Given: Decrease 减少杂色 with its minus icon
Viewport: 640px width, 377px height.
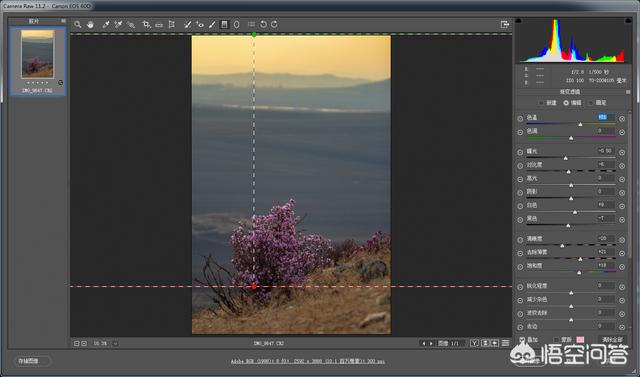Looking at the screenshot, I should point(520,300).
